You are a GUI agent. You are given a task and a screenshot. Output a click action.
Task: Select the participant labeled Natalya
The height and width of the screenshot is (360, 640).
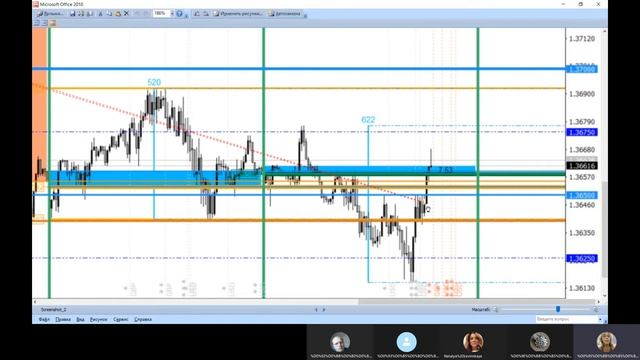pyautogui.click(x=473, y=342)
